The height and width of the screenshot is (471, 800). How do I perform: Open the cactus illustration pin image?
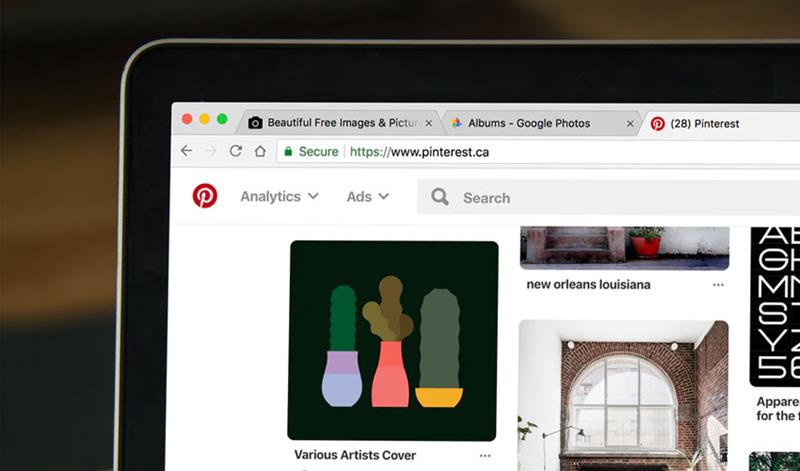click(393, 340)
